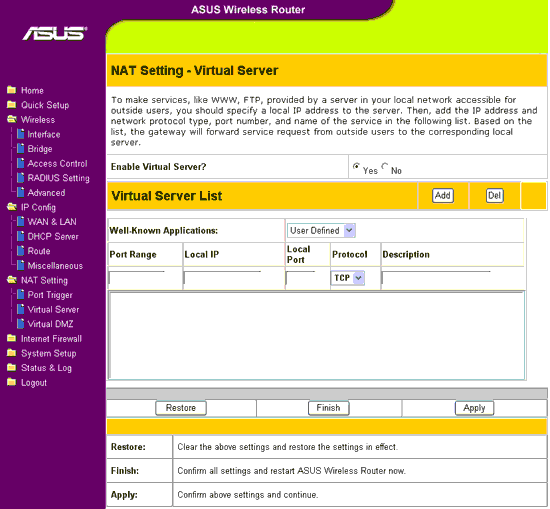This screenshot has height=509, width=550.
Task: Open the Well-Known Applications dropdown
Action: [x=321, y=230]
